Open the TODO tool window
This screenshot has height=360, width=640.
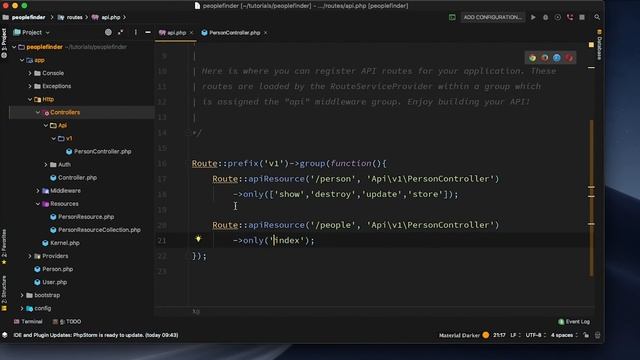(x=67, y=322)
